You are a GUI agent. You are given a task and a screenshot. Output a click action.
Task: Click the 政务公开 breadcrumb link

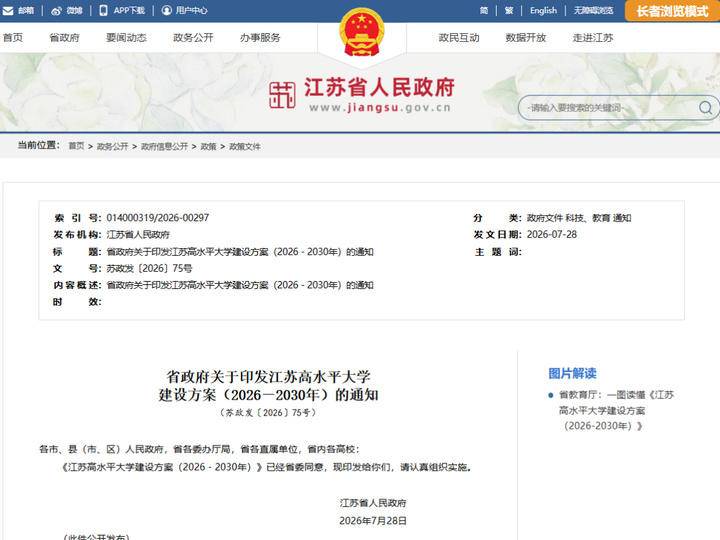click(112, 146)
